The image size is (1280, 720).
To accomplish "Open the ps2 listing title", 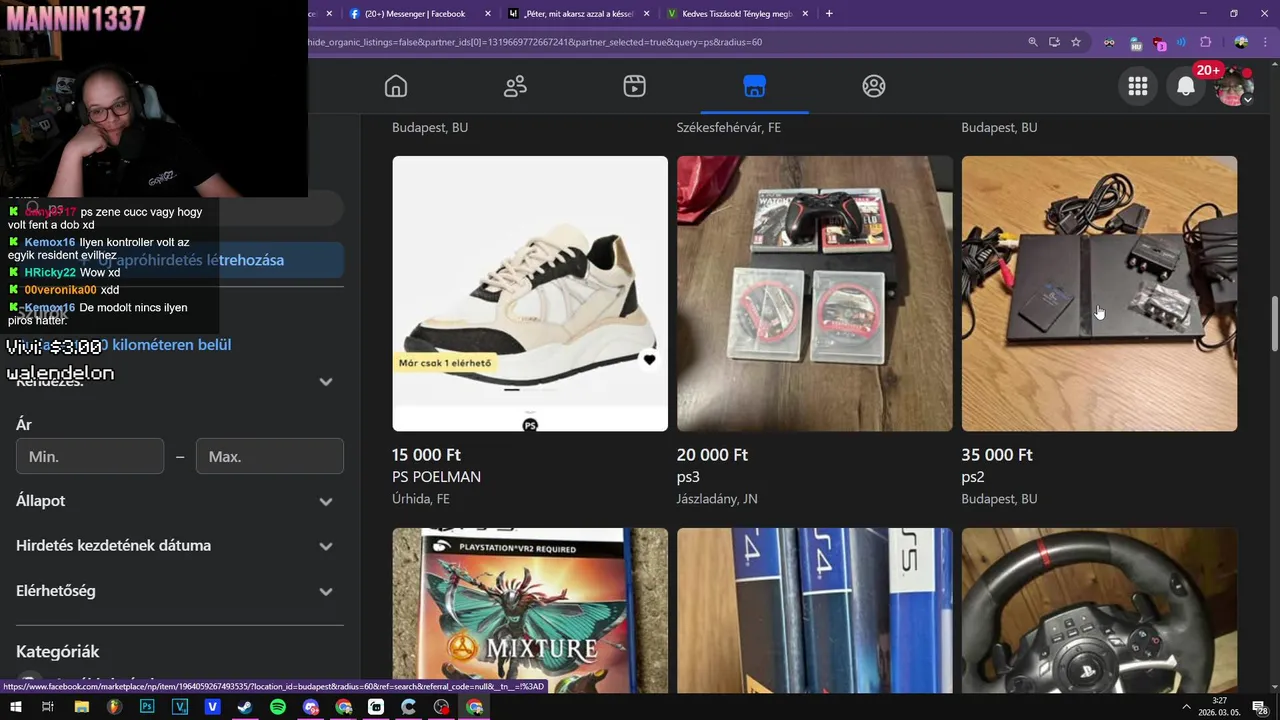I will 973,477.
